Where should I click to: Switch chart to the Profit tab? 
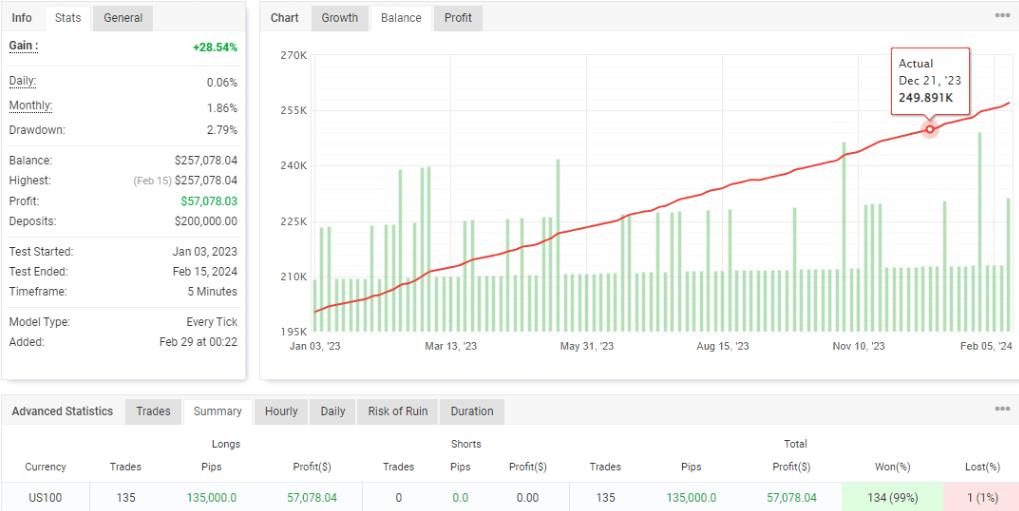coord(458,18)
